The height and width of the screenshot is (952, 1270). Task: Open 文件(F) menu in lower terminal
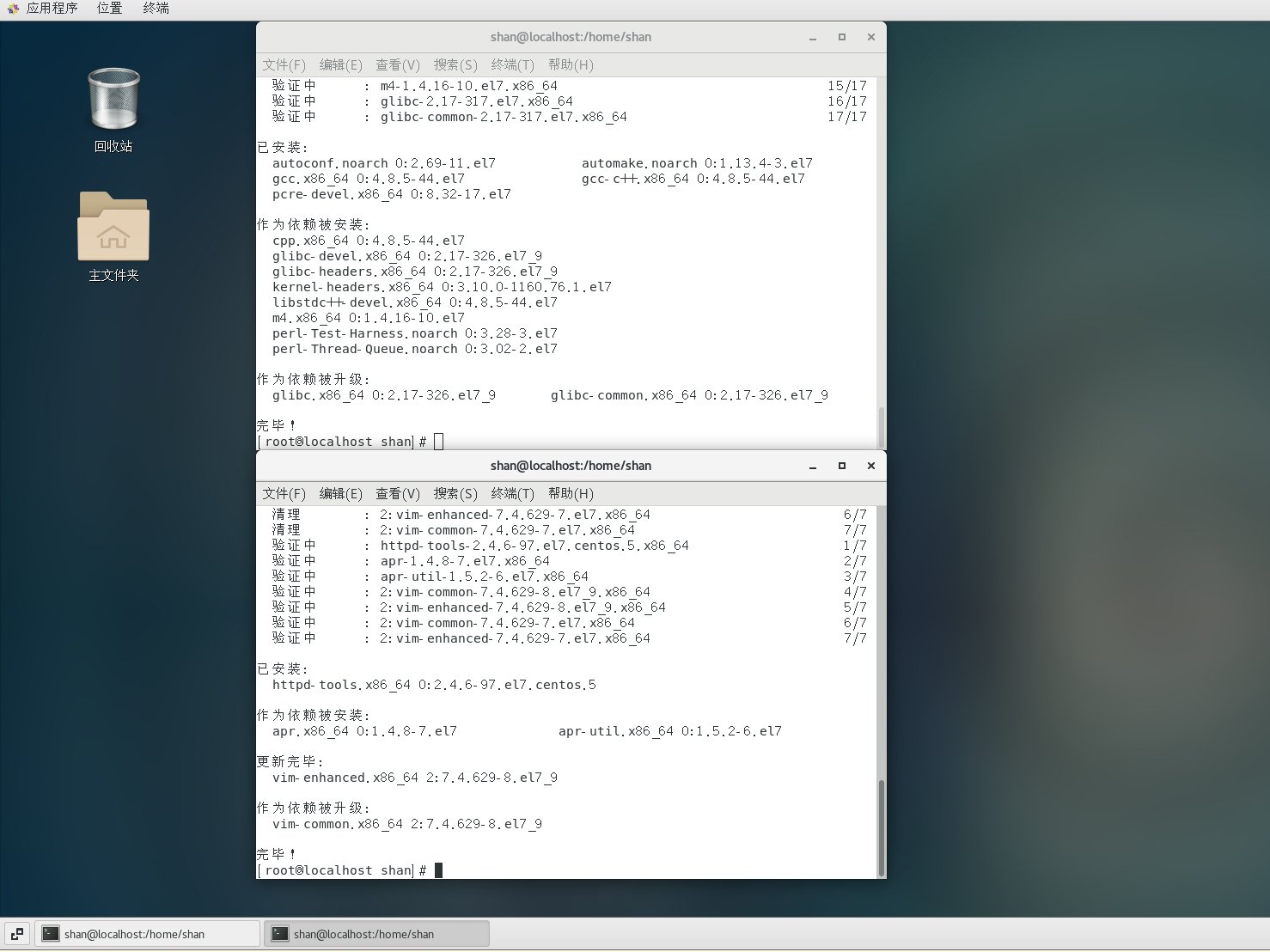point(284,494)
